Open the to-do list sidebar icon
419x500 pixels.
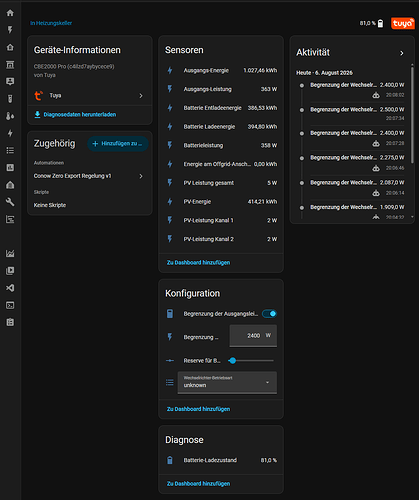click(10, 150)
